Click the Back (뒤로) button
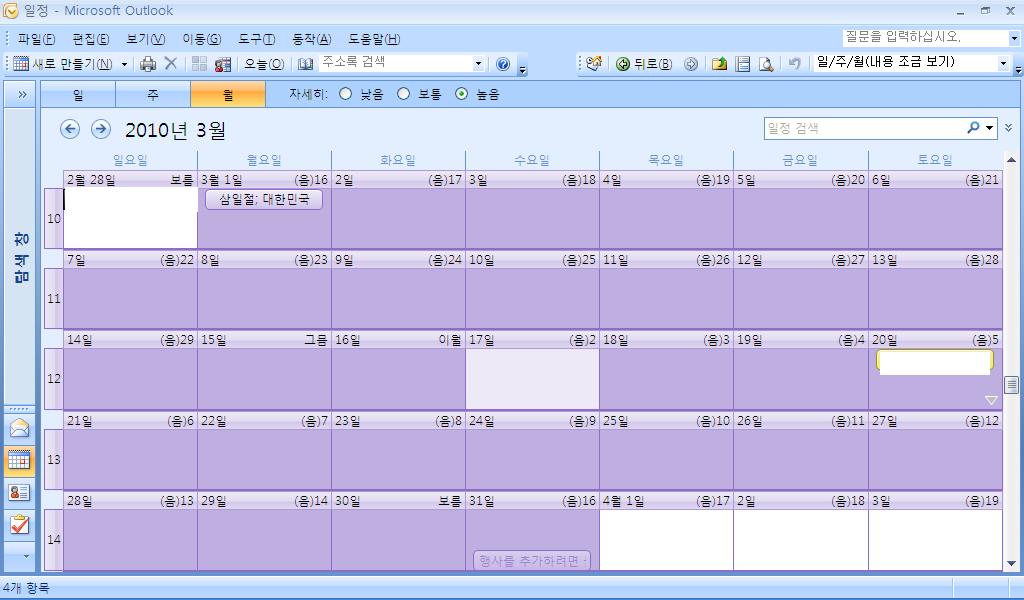The width and height of the screenshot is (1024, 600). pos(643,64)
